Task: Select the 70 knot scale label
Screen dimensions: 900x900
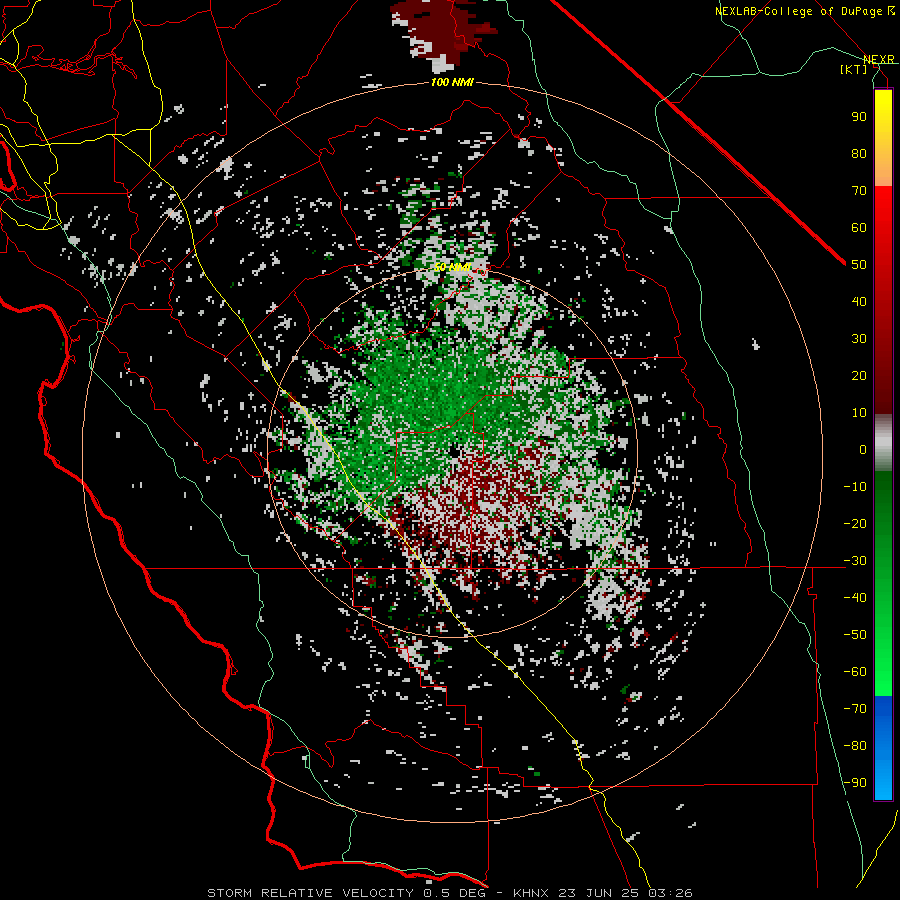Action: tap(859, 191)
